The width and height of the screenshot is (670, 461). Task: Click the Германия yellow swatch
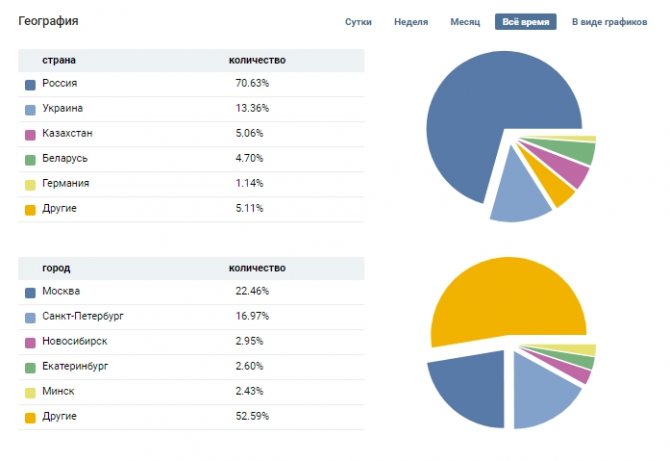(x=30, y=185)
